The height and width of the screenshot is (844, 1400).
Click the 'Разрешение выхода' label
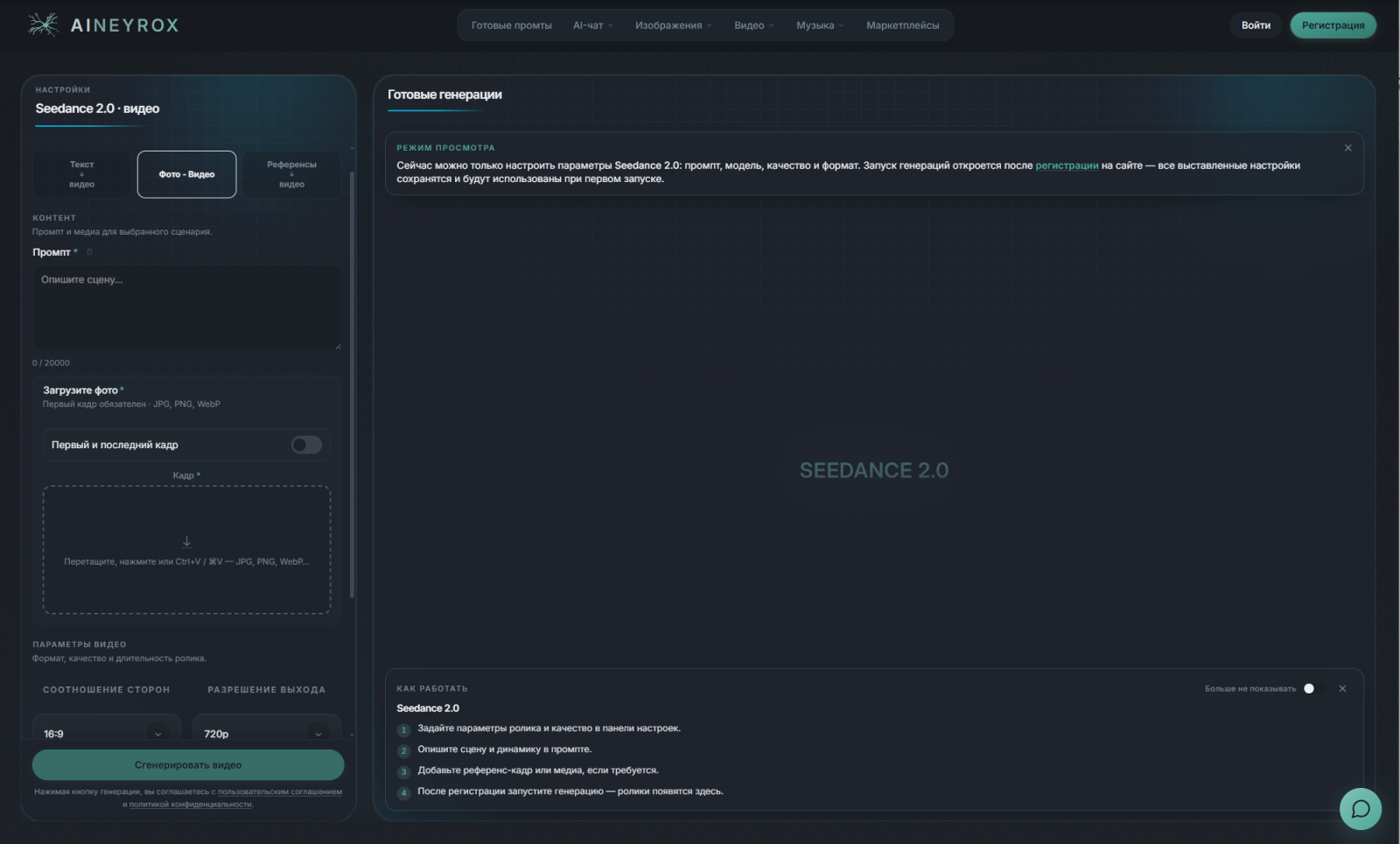[x=266, y=690]
